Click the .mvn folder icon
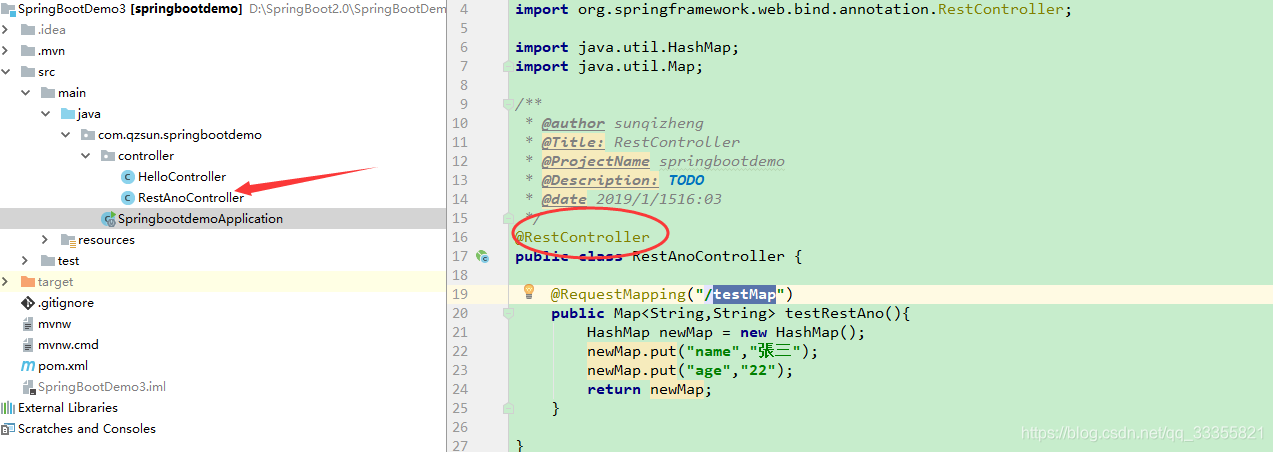This screenshot has width=1273, height=452. [28, 51]
